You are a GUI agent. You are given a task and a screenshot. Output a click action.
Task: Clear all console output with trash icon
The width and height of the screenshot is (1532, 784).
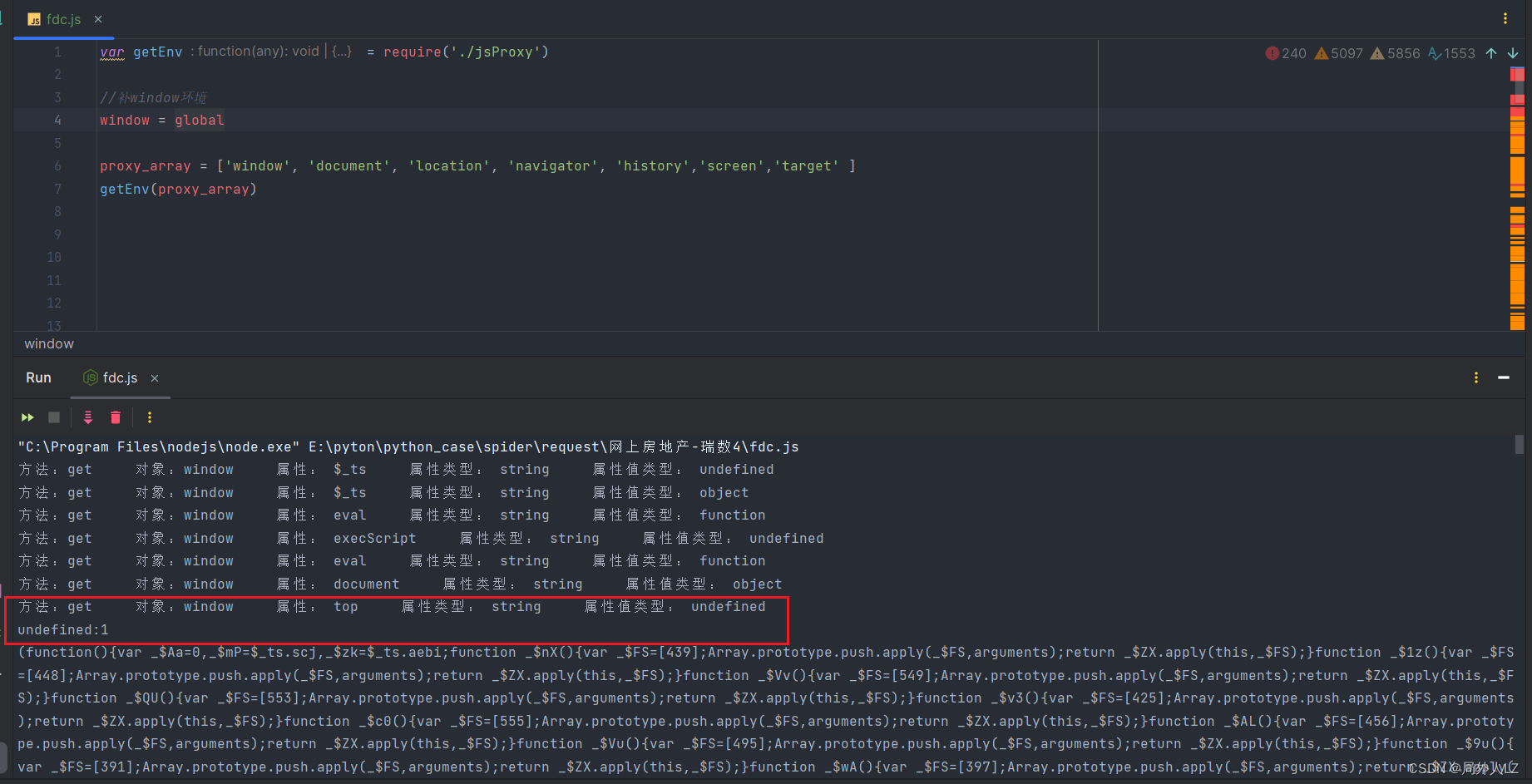116,417
